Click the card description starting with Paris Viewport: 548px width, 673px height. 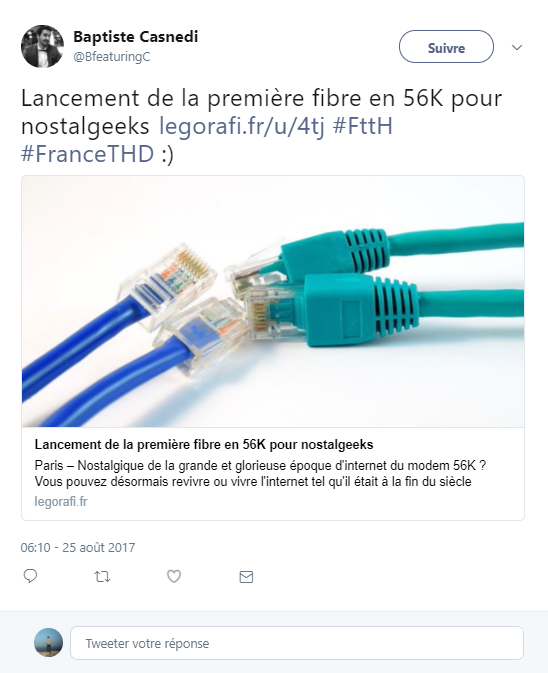coord(260,473)
